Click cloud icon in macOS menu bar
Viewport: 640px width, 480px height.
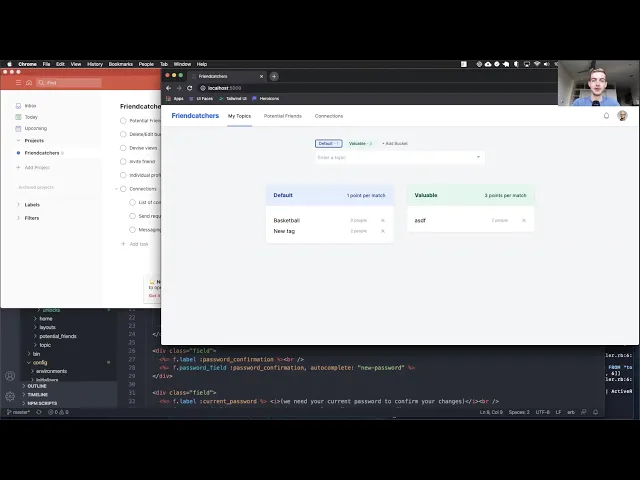(488, 64)
